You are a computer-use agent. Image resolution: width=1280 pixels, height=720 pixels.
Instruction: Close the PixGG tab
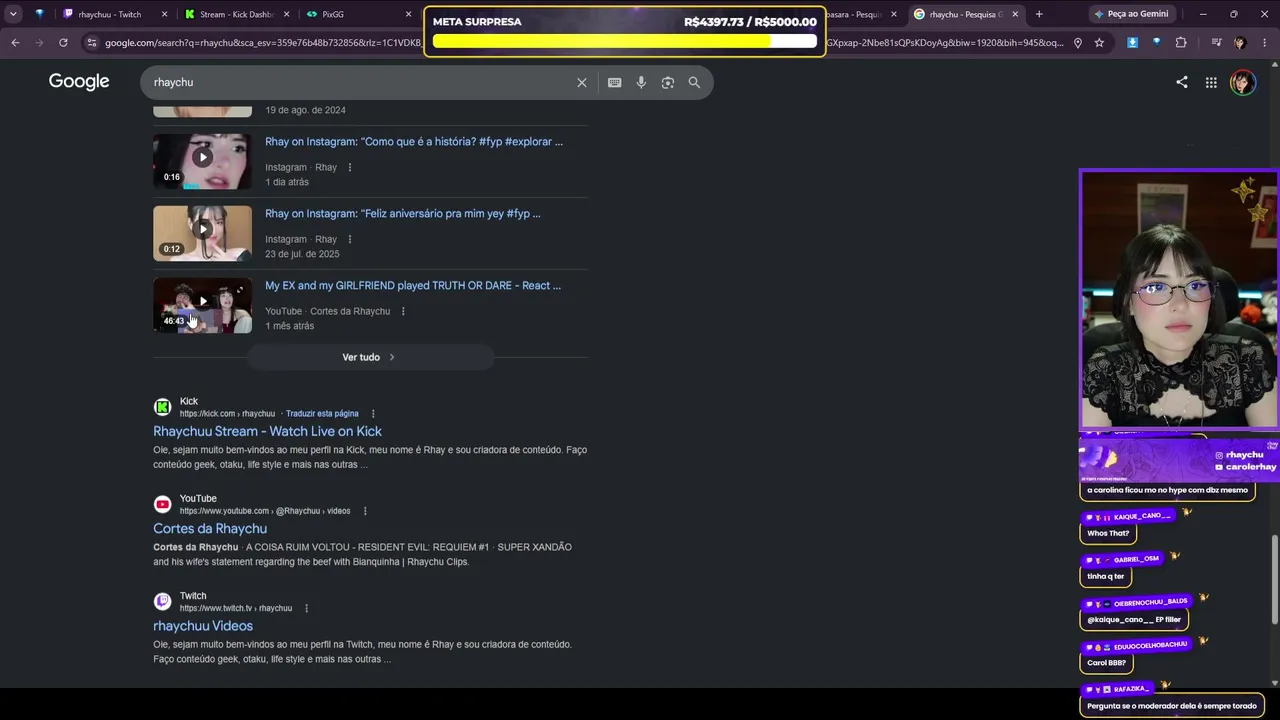(408, 14)
